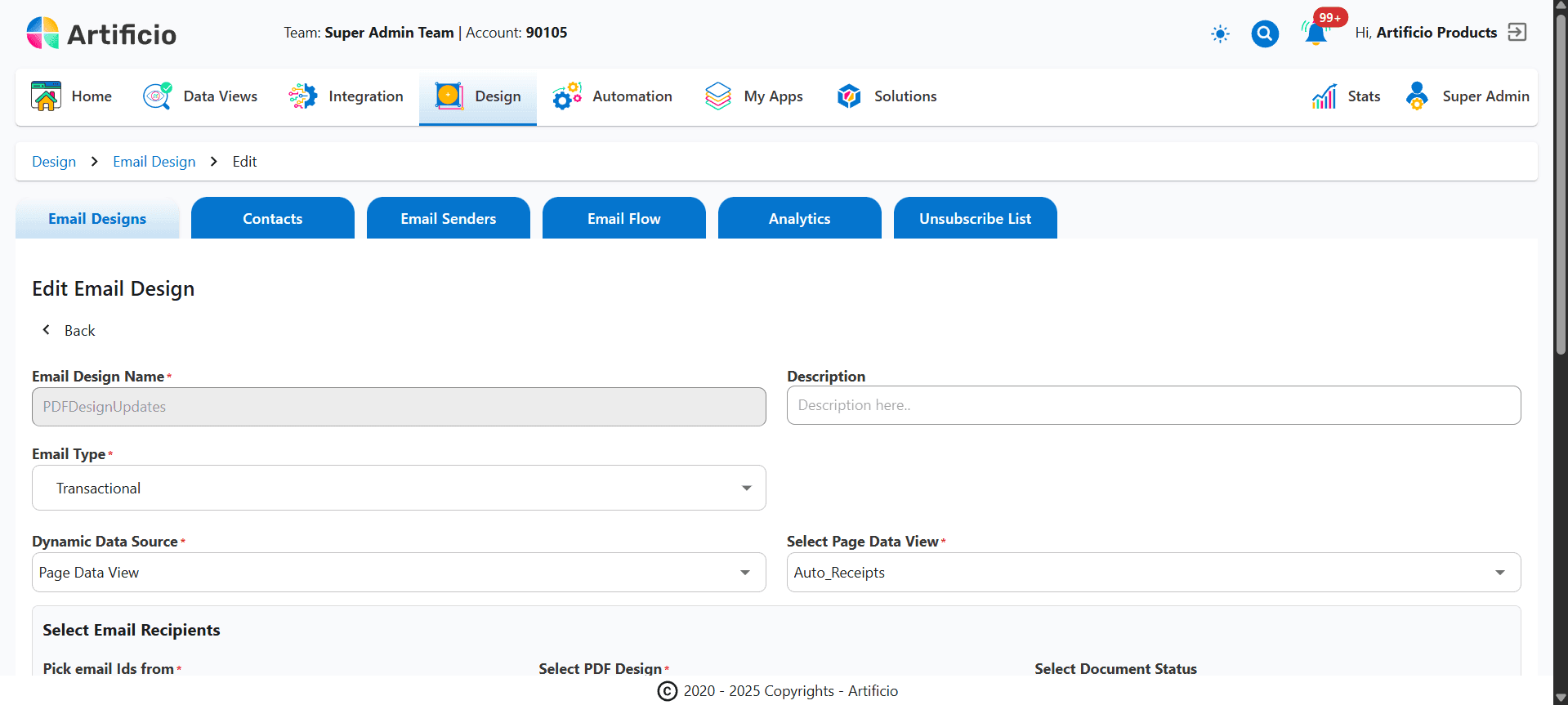Click the My Apps layers icon
This screenshot has width=1568, height=705.
pyautogui.click(x=717, y=96)
